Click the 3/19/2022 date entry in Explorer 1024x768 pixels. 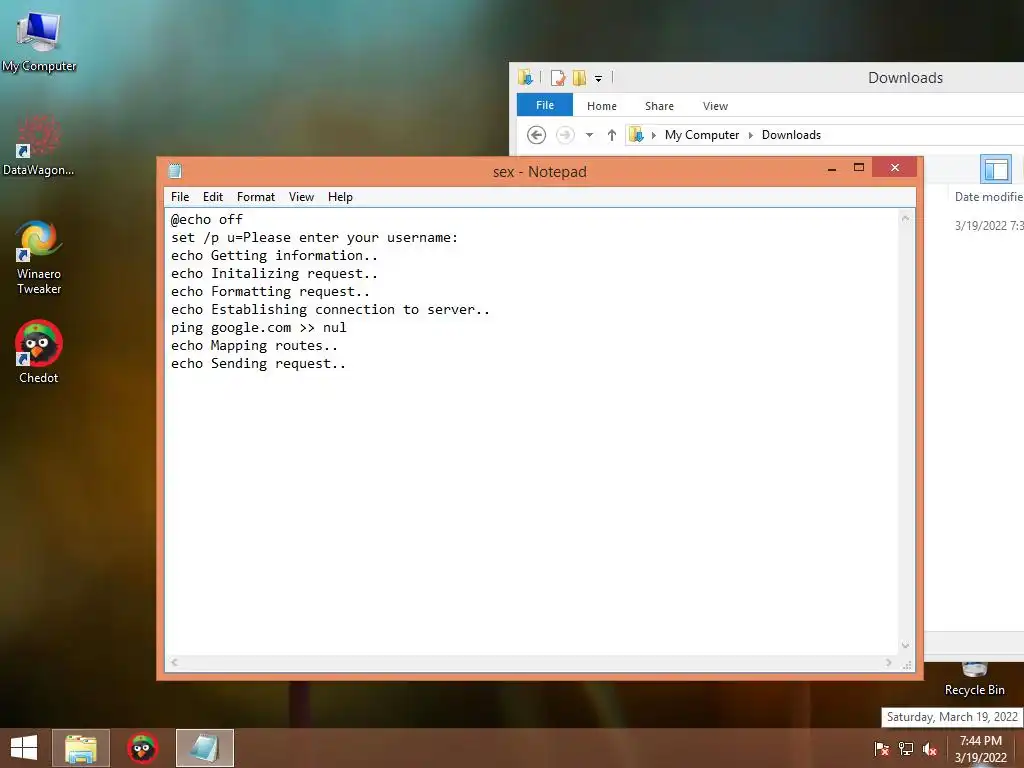(x=989, y=226)
